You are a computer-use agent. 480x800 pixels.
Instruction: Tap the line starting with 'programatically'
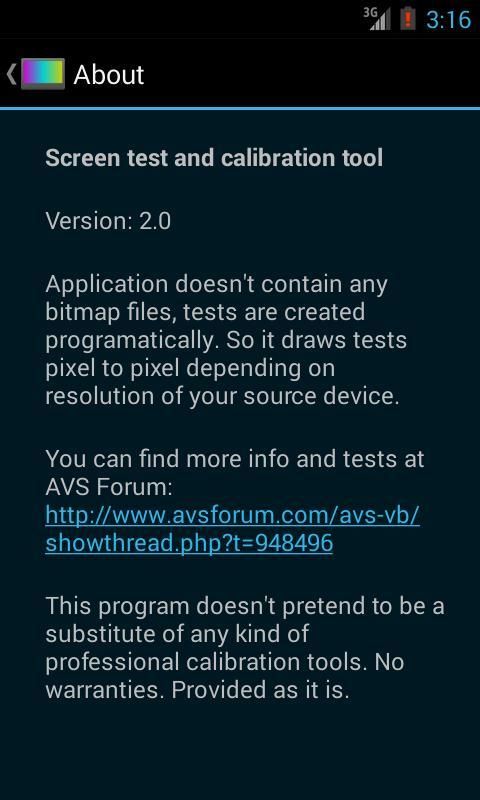[x=226, y=341]
